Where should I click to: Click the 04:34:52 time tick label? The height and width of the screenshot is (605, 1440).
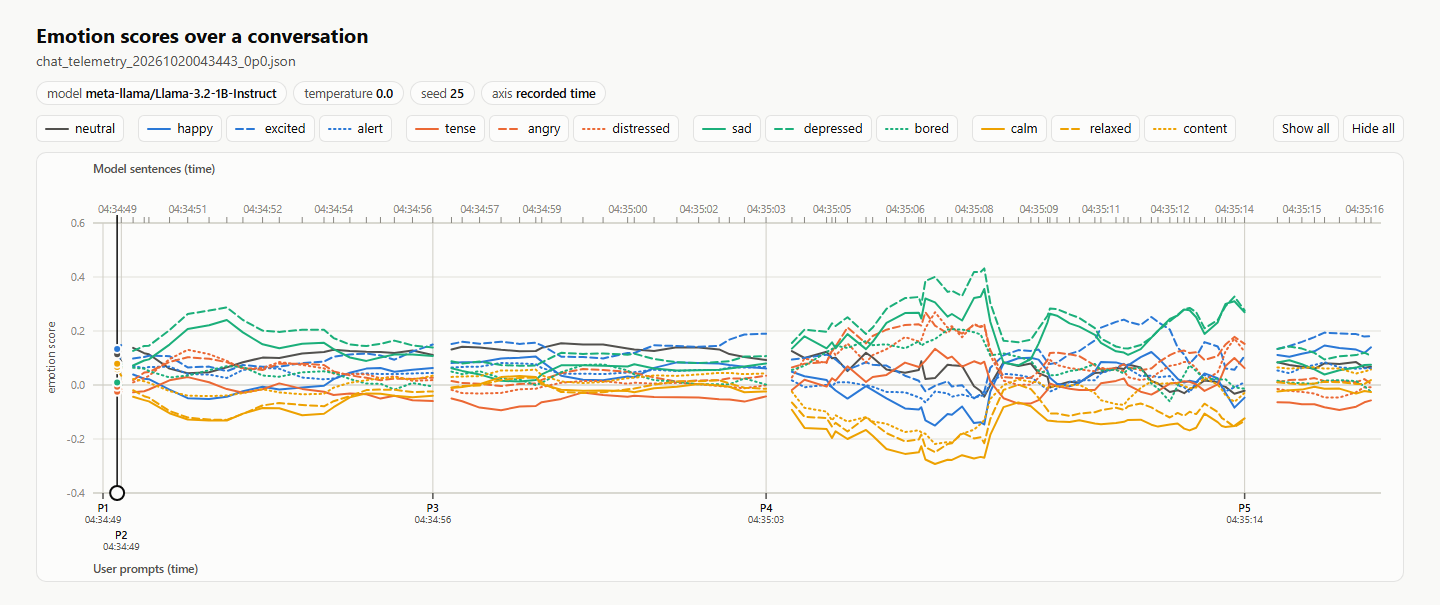(262, 209)
